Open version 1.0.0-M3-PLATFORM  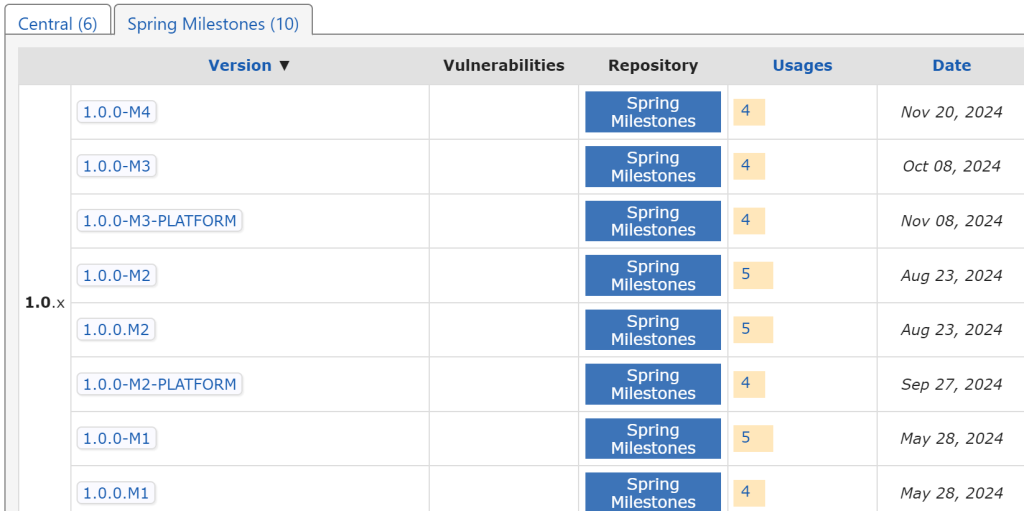(x=159, y=221)
